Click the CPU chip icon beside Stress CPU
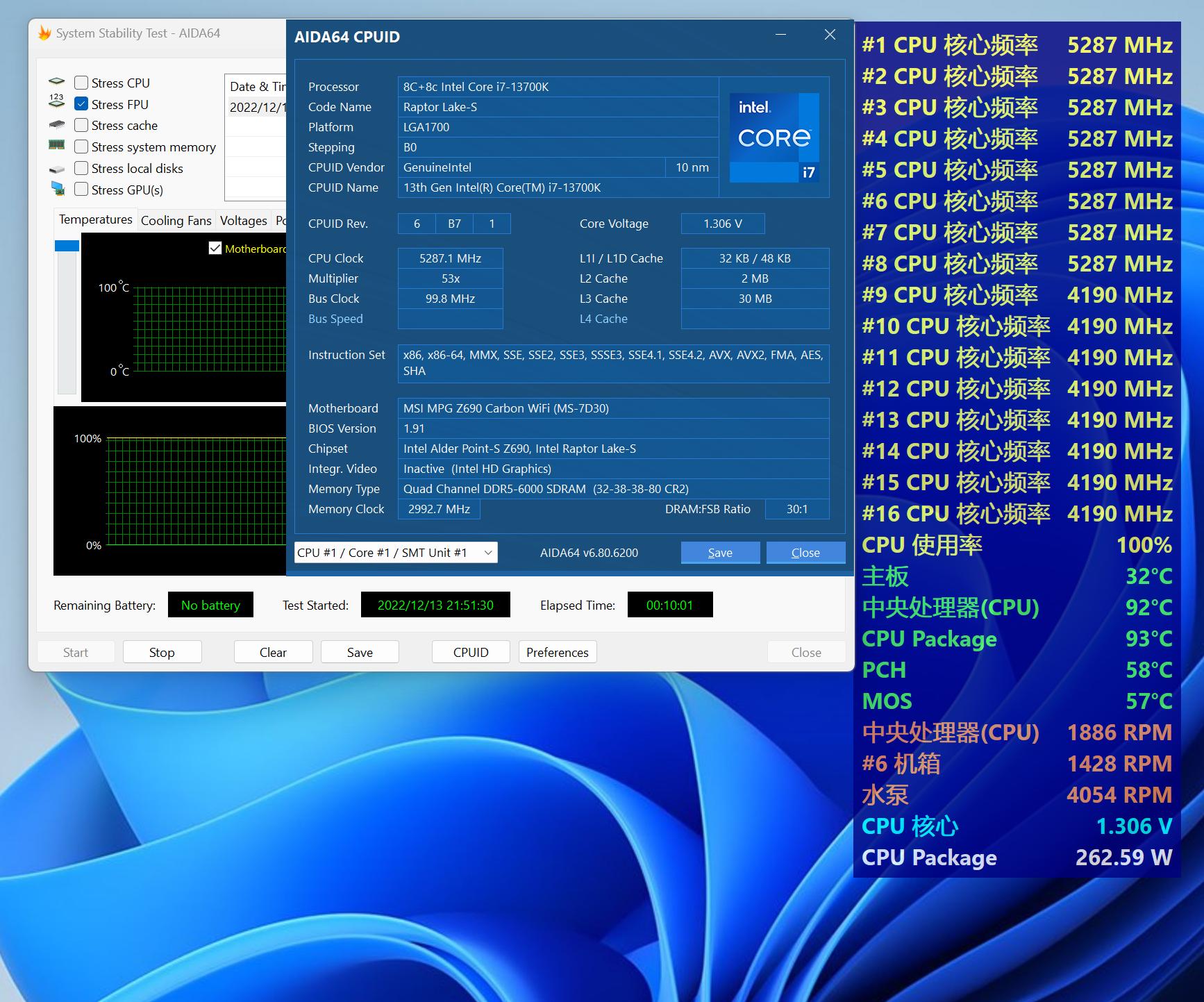The height and width of the screenshot is (1002, 1204). (x=57, y=83)
